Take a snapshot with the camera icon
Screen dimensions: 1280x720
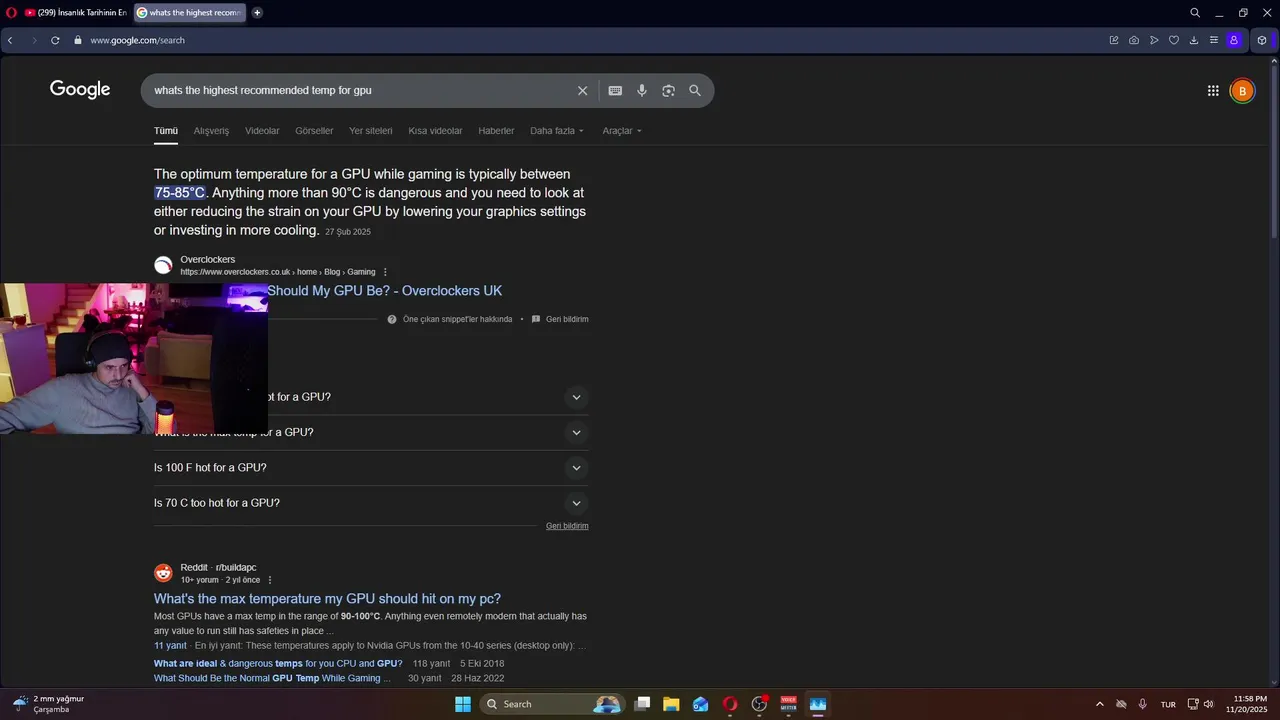pos(1134,40)
